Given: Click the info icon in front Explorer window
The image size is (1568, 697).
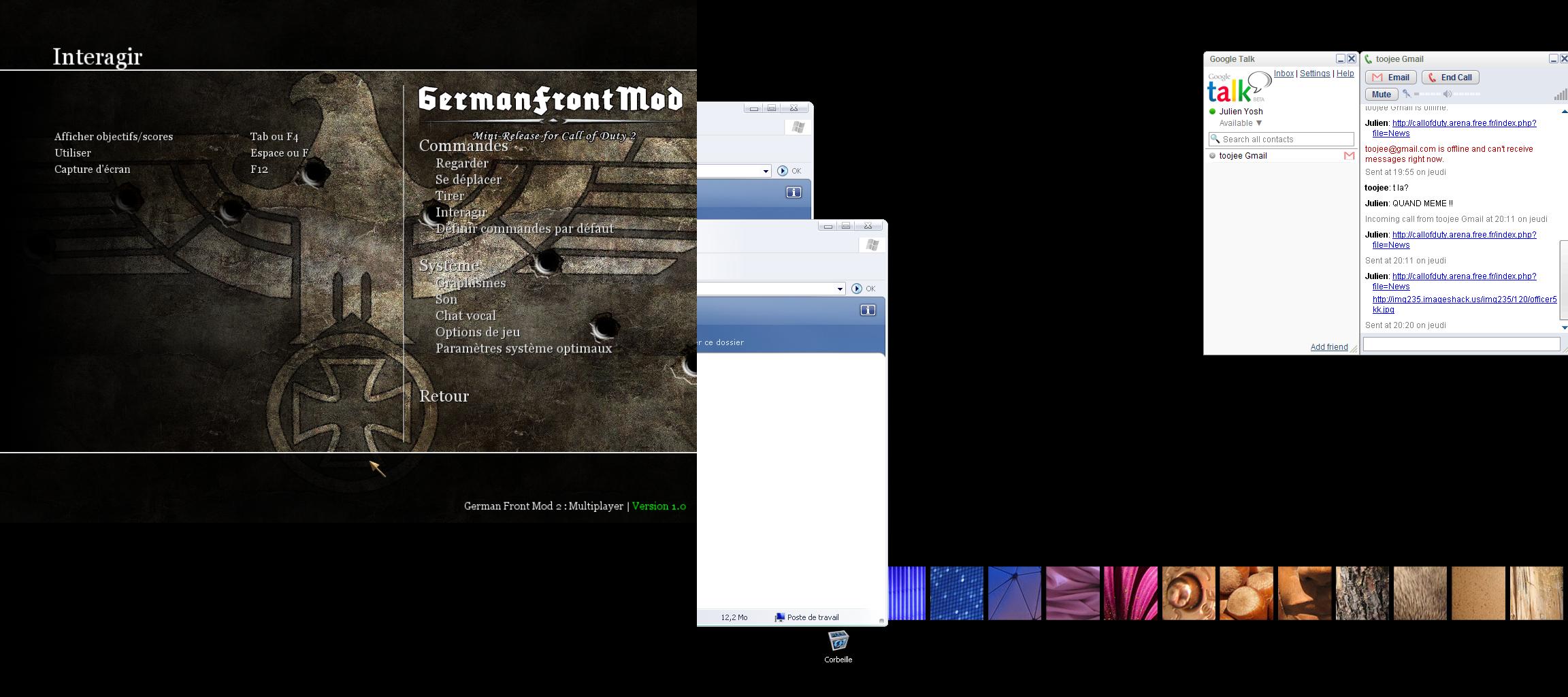Looking at the screenshot, I should pyautogui.click(x=868, y=310).
